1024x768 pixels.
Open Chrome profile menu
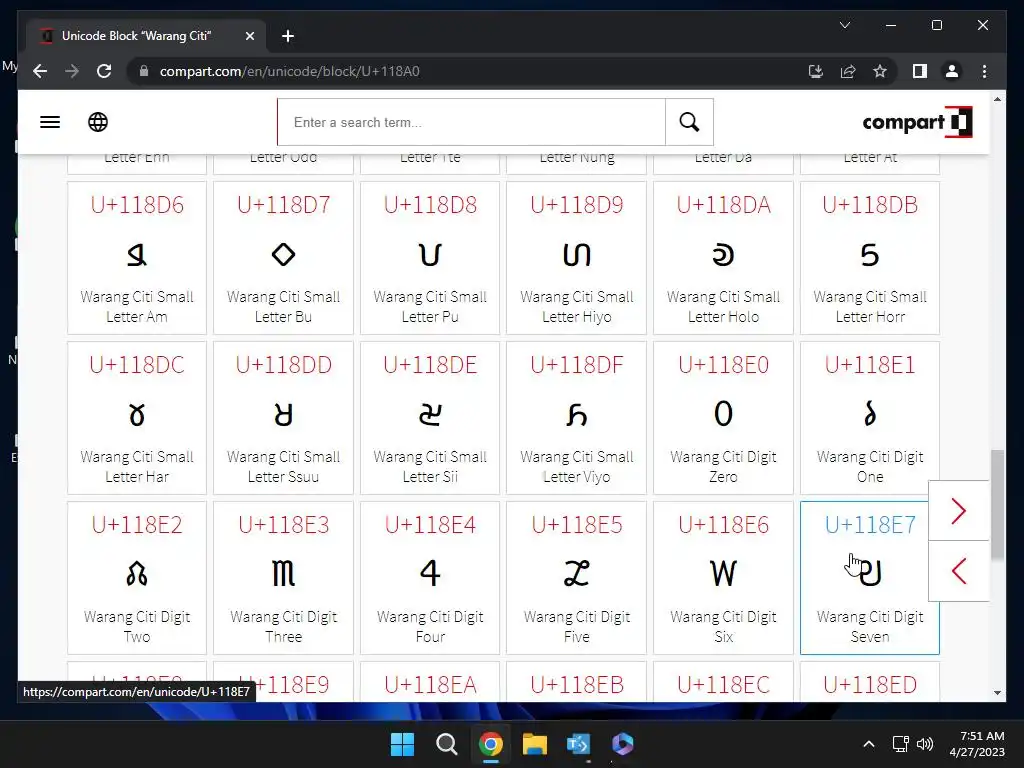coord(952,71)
